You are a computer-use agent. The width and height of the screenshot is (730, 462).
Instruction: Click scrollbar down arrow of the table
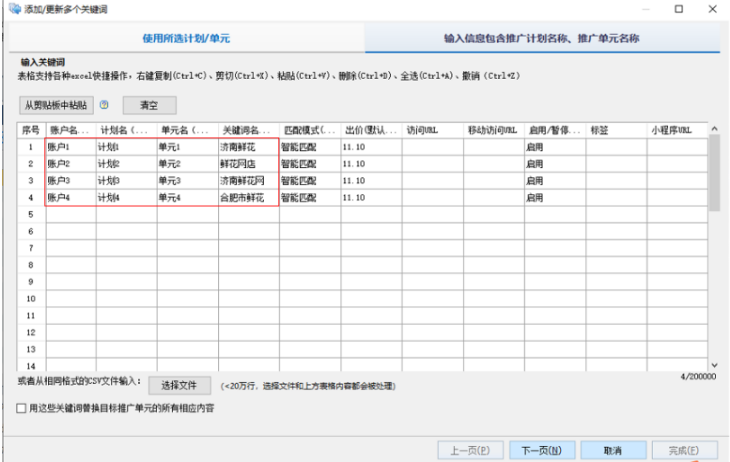tap(714, 366)
